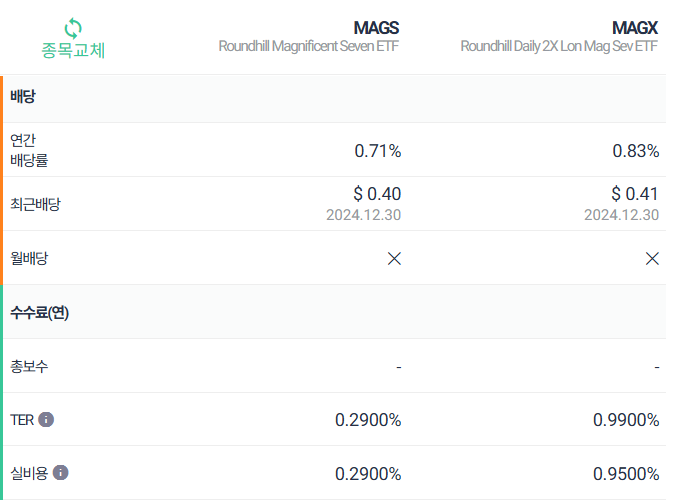The image size is (682, 500).
Task: Click MAGS dividend date 2024.12.30
Action: click(364, 215)
